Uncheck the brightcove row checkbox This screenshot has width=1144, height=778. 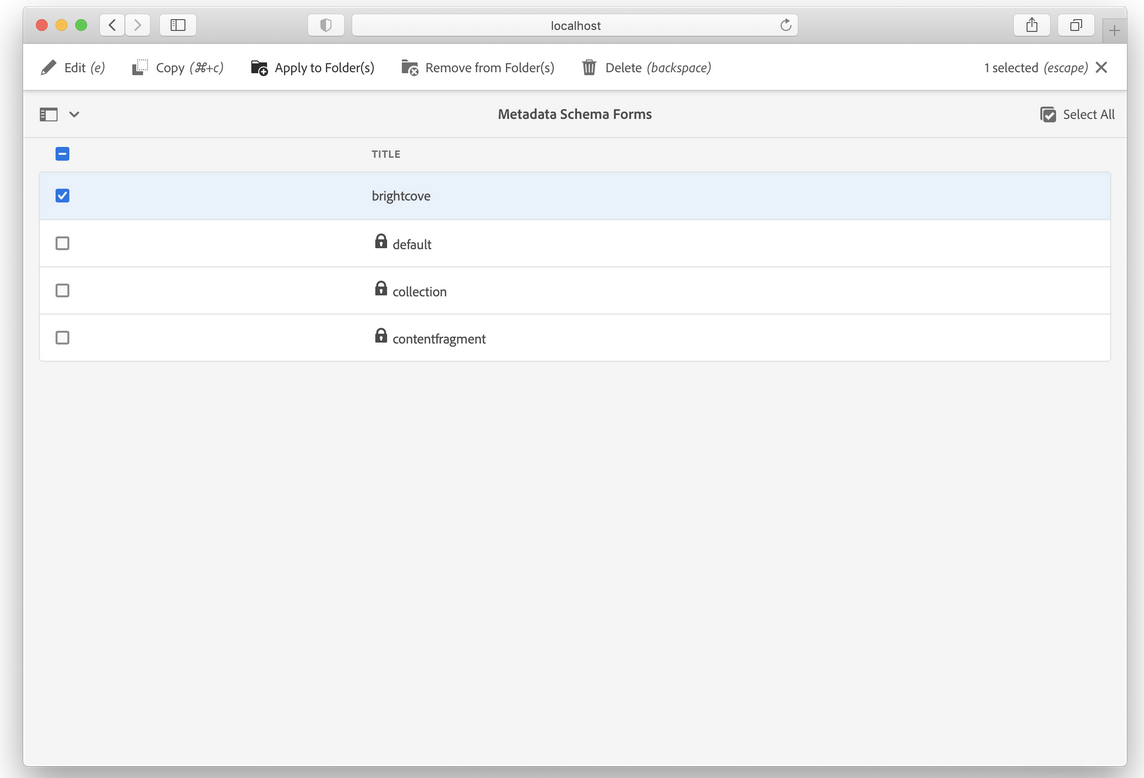[x=62, y=195]
